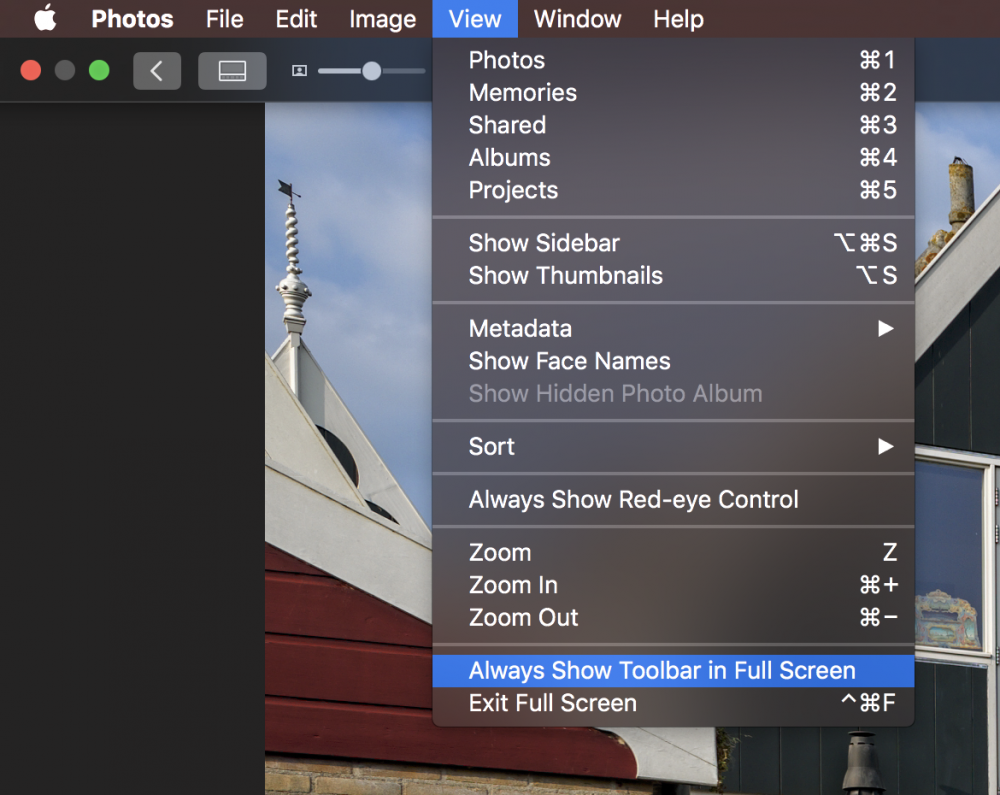Expand the Metadata submenu

tap(673, 329)
